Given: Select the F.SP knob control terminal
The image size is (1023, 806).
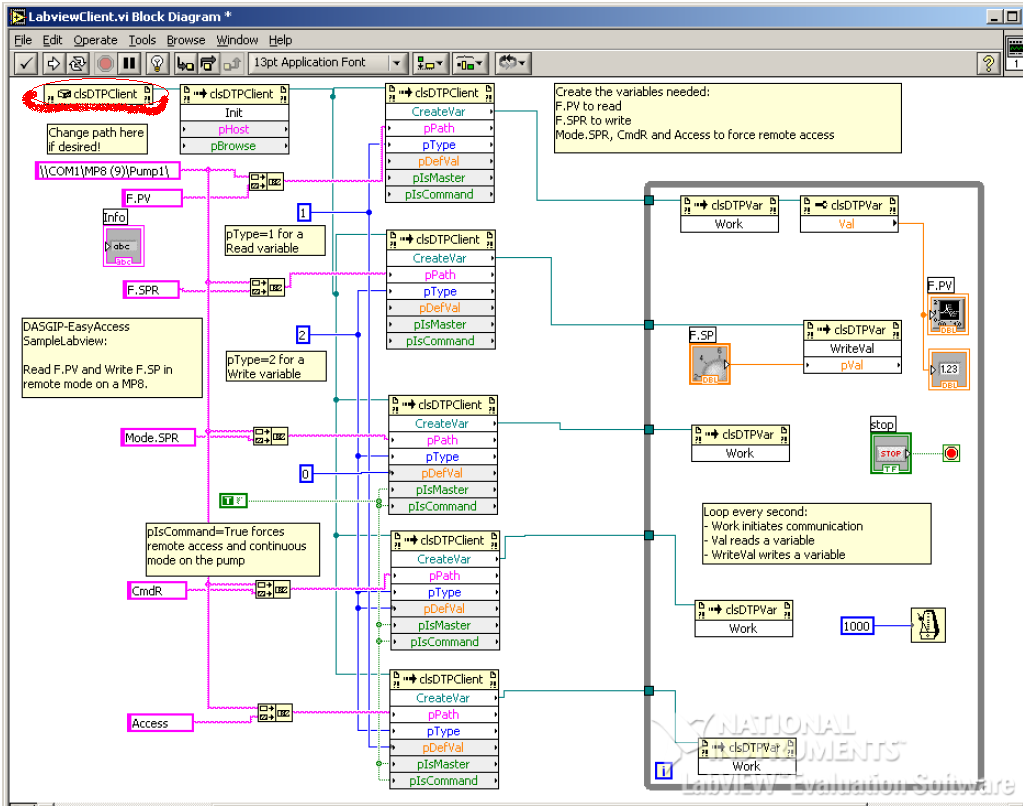Looking at the screenshot, I should pyautogui.click(x=709, y=364).
